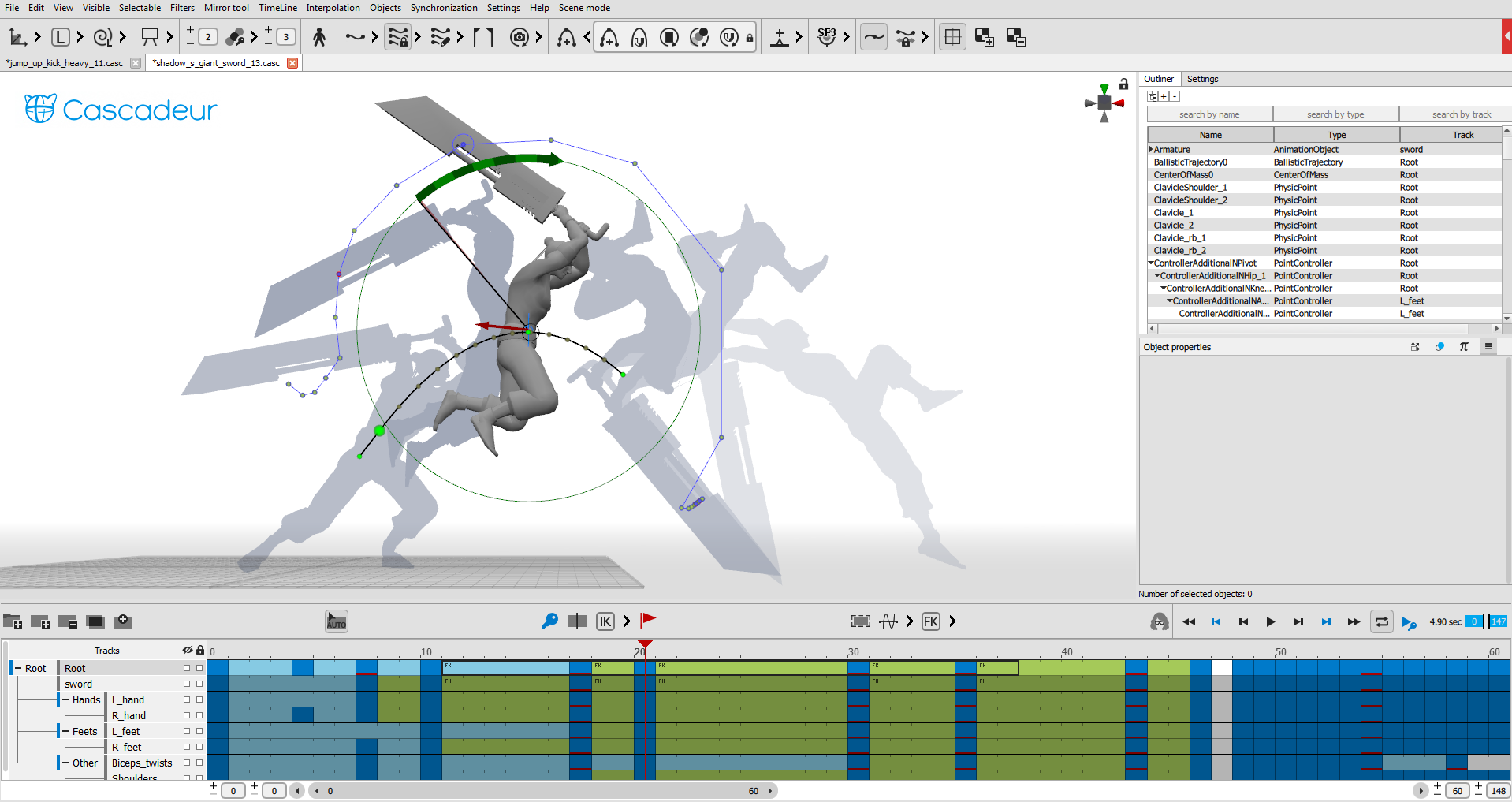
Task: Click the blue key icon above timeline
Action: (x=549, y=621)
